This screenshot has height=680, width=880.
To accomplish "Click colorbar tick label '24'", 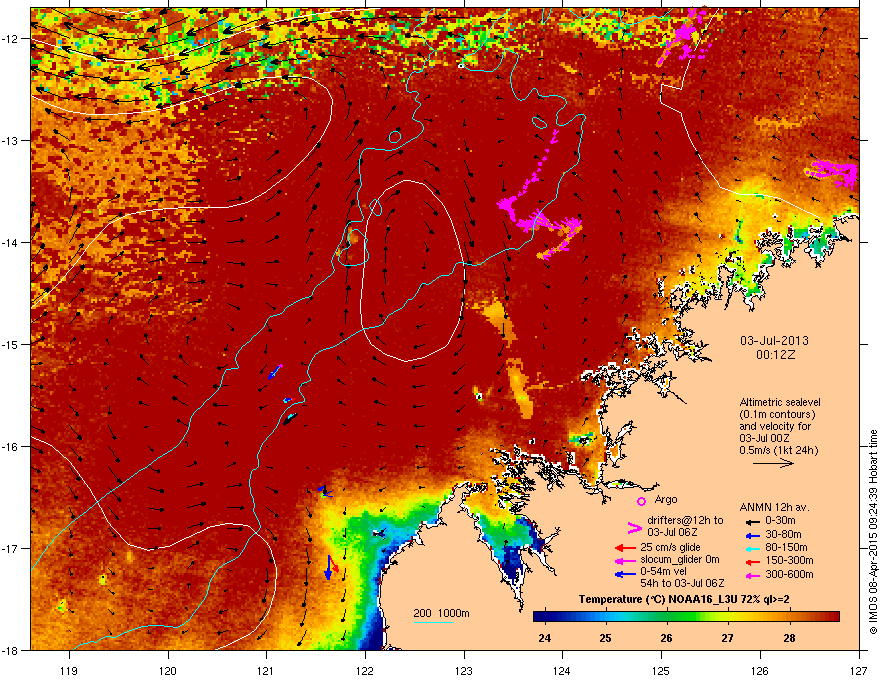I will [x=544, y=638].
